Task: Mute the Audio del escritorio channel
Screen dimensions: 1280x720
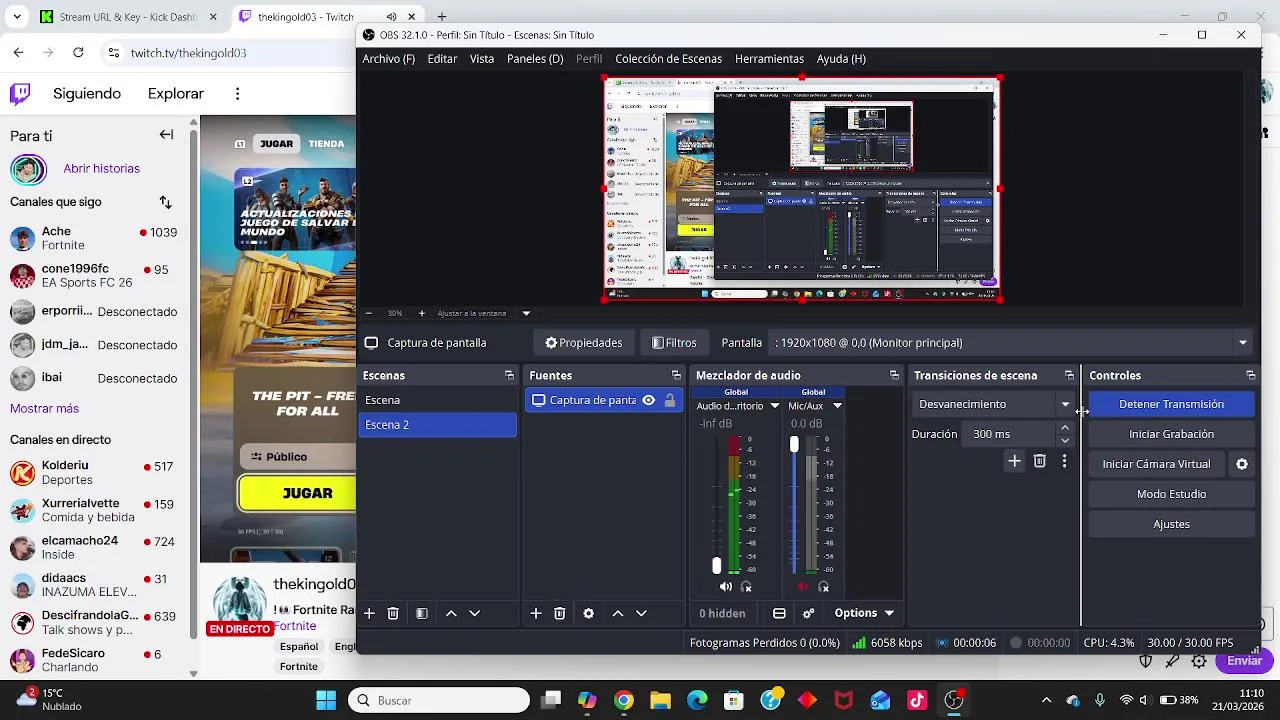Action: [726, 587]
